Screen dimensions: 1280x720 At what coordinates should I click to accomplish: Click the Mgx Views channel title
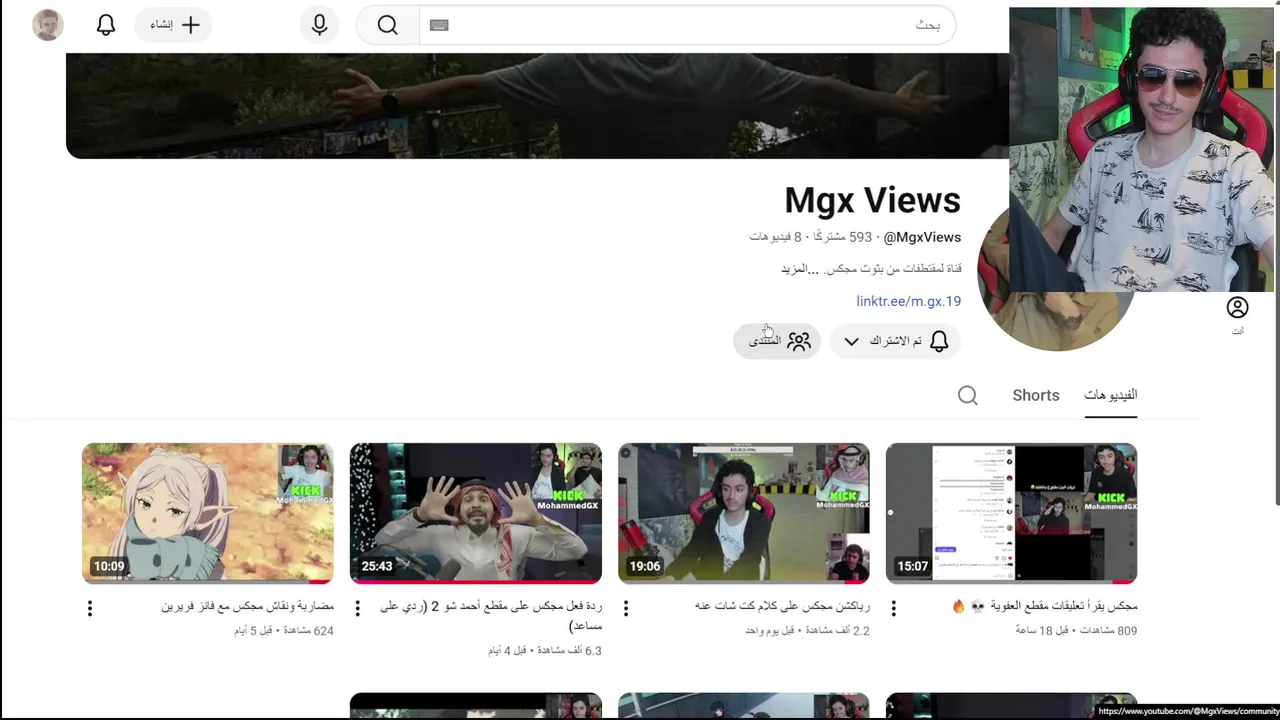click(872, 200)
